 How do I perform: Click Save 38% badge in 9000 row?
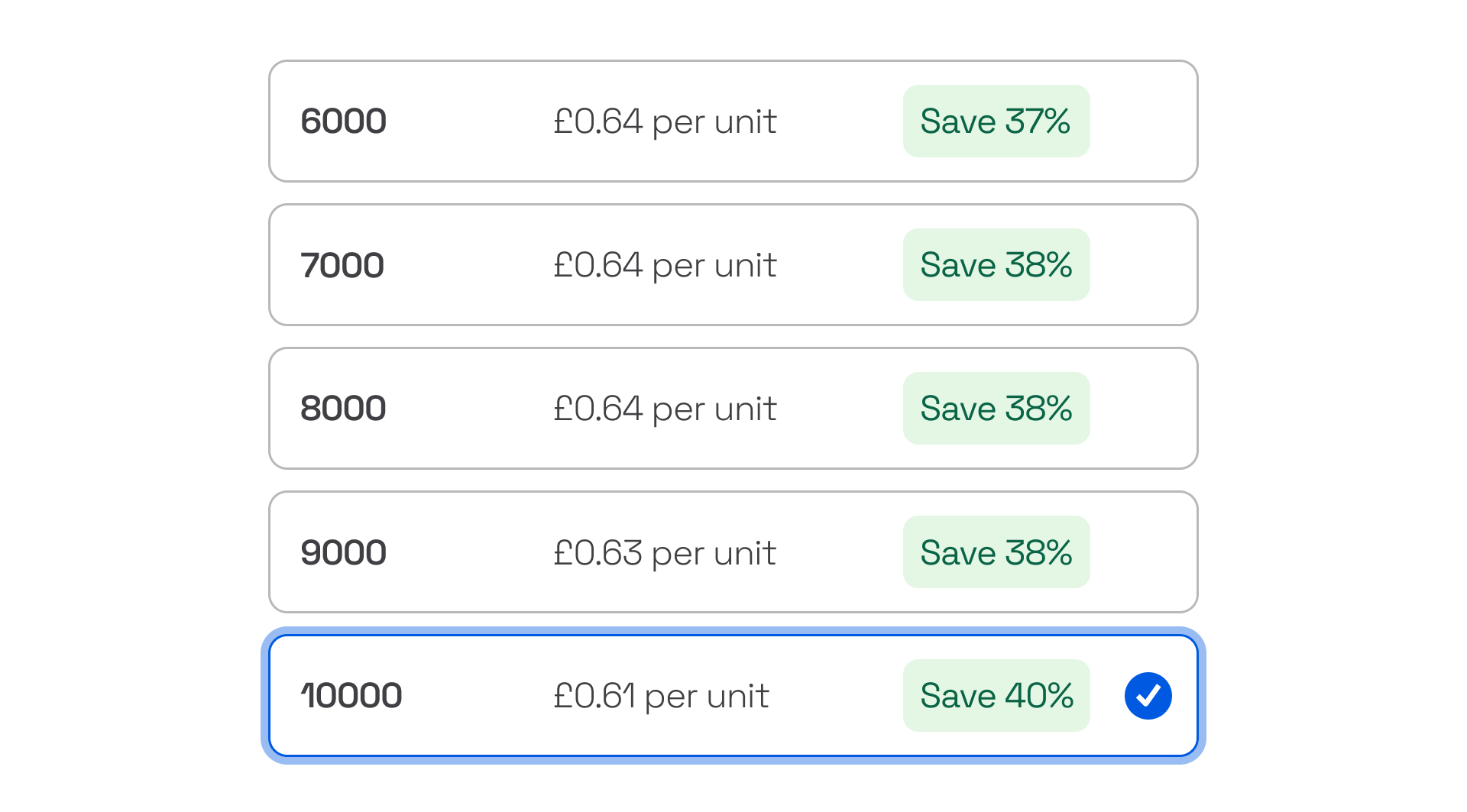point(996,552)
